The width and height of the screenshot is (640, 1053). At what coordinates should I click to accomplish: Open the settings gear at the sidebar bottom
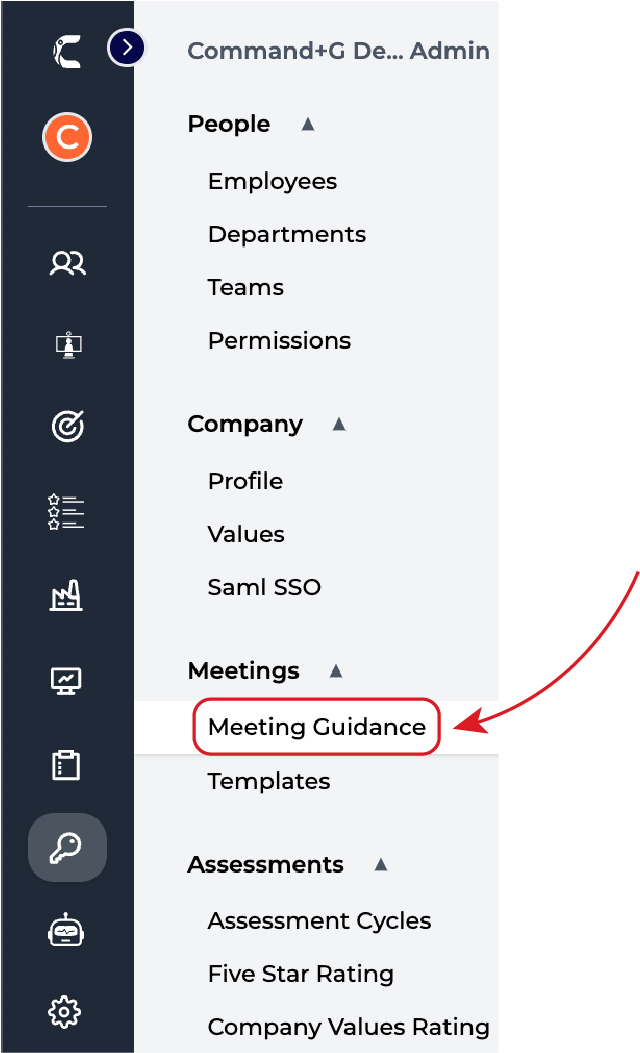pyautogui.click(x=66, y=1011)
